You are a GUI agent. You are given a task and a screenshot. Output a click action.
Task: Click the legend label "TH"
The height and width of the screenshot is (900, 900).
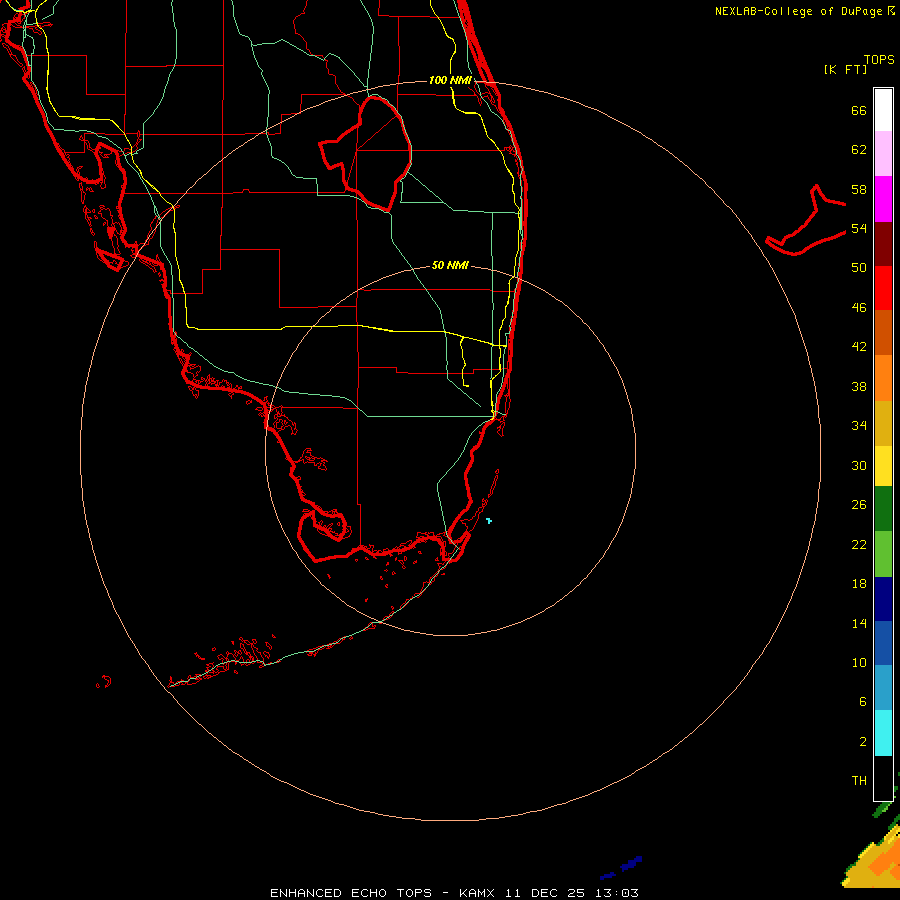[x=859, y=781]
